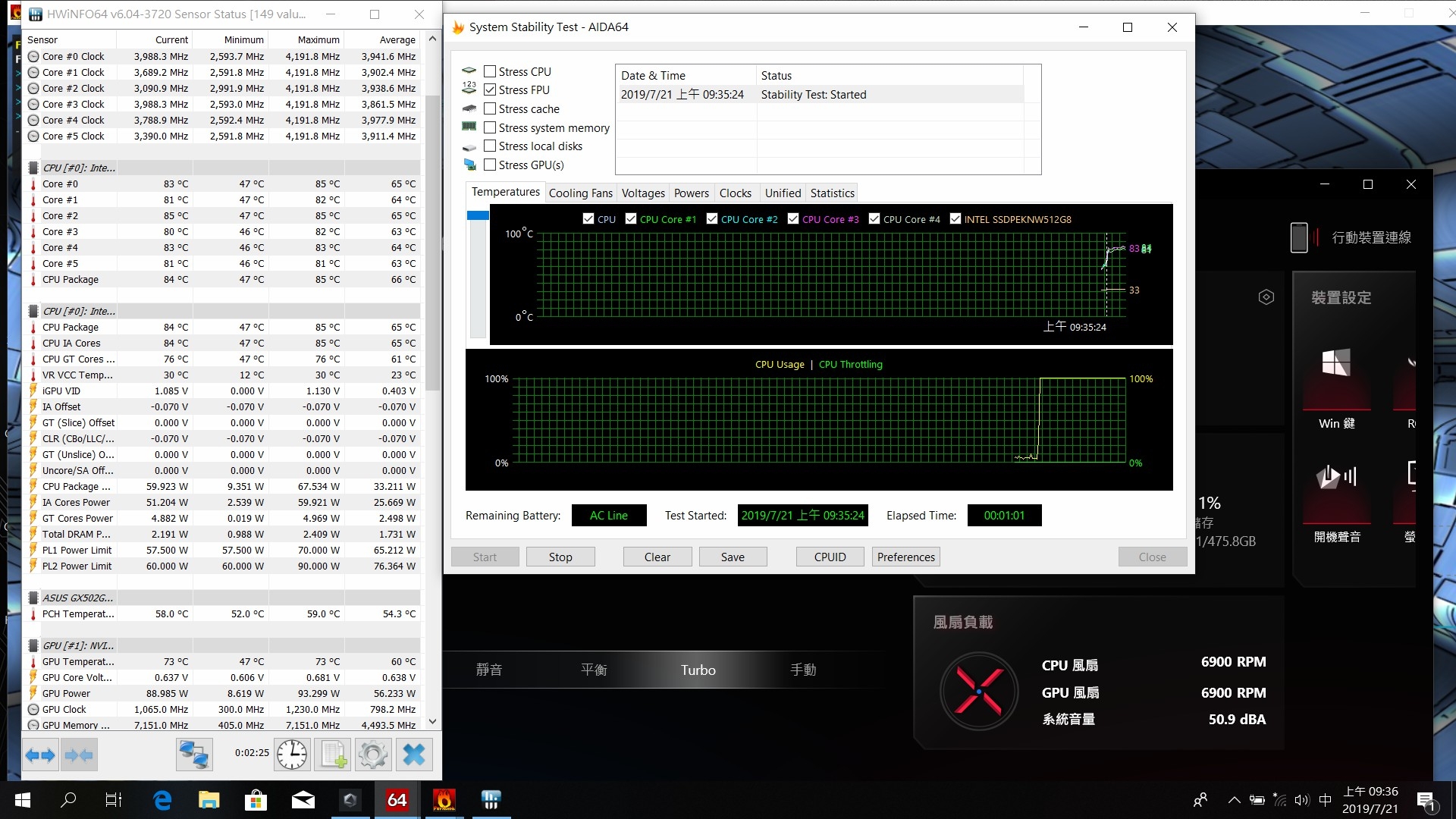This screenshot has height=819, width=1456.
Task: Toggle CPU graph legend checkbox
Action: (588, 218)
